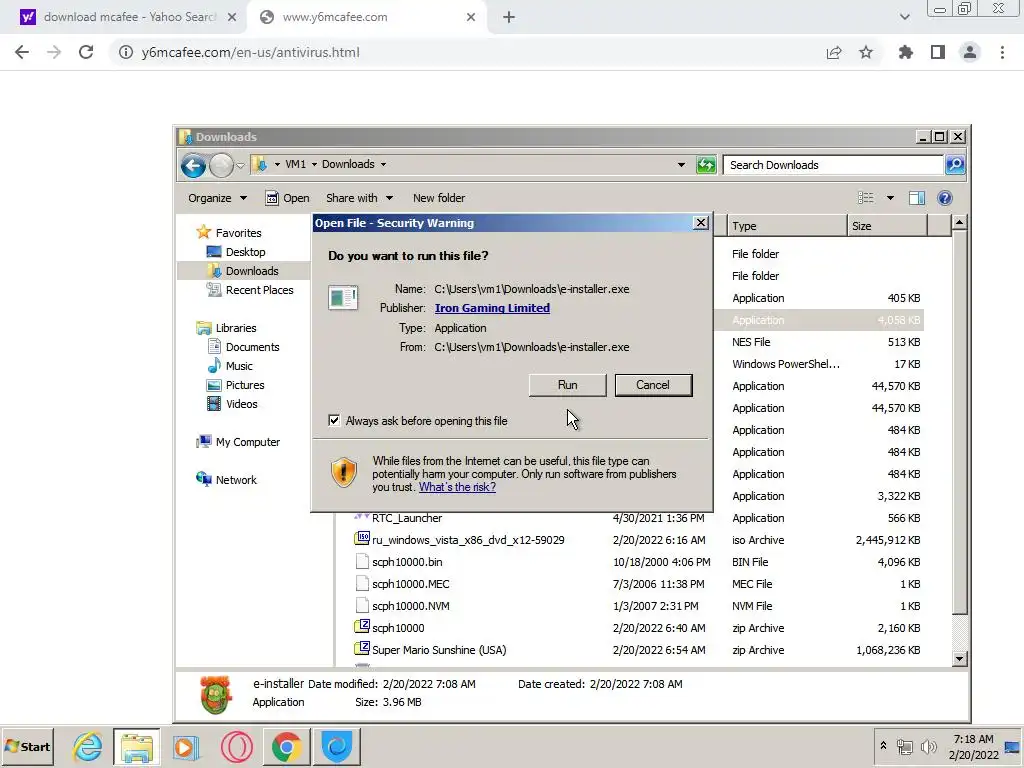
Task: Open Opera browser from taskbar
Action: point(236,746)
